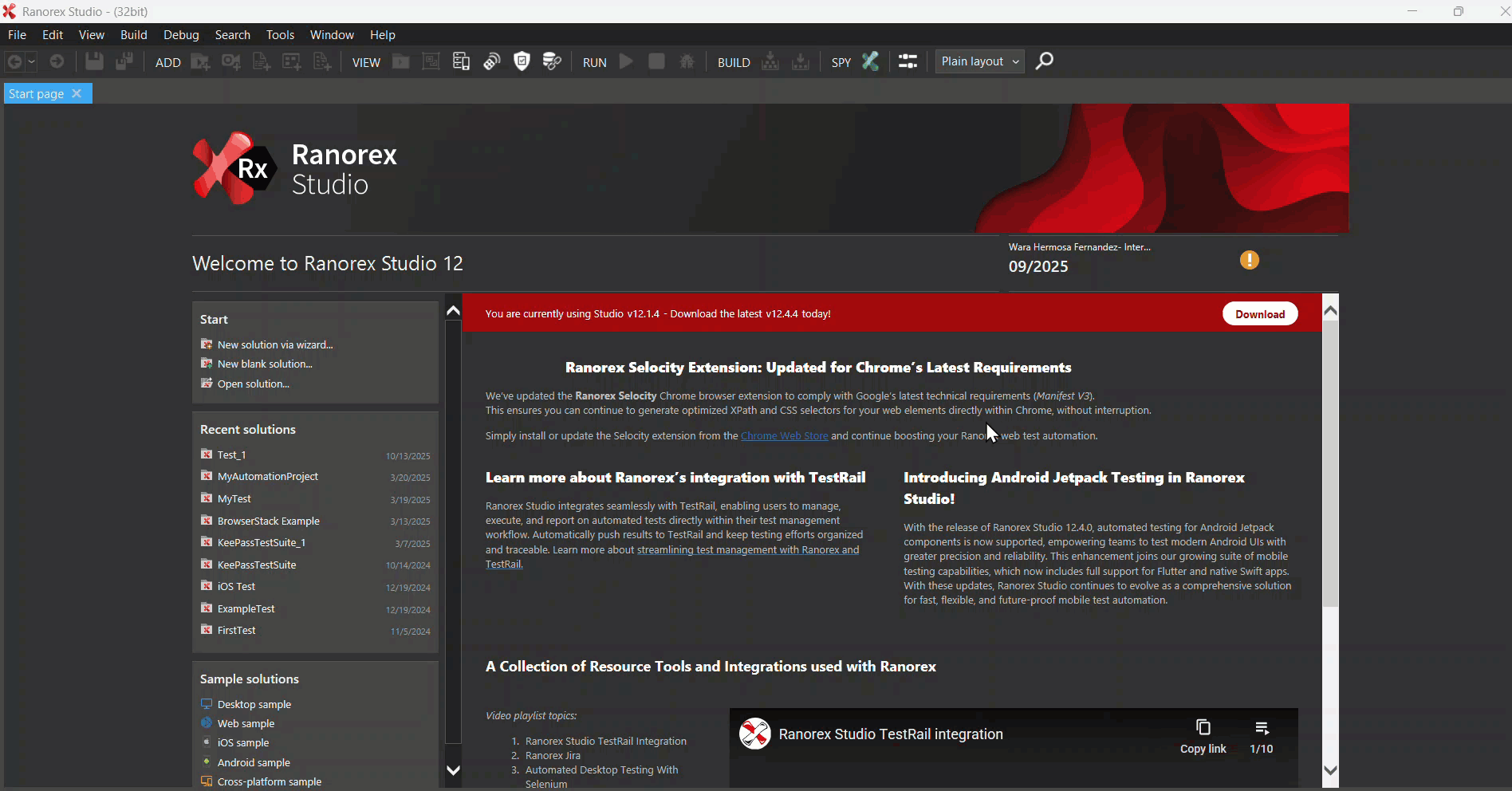Click Copy link on video

(1203, 736)
